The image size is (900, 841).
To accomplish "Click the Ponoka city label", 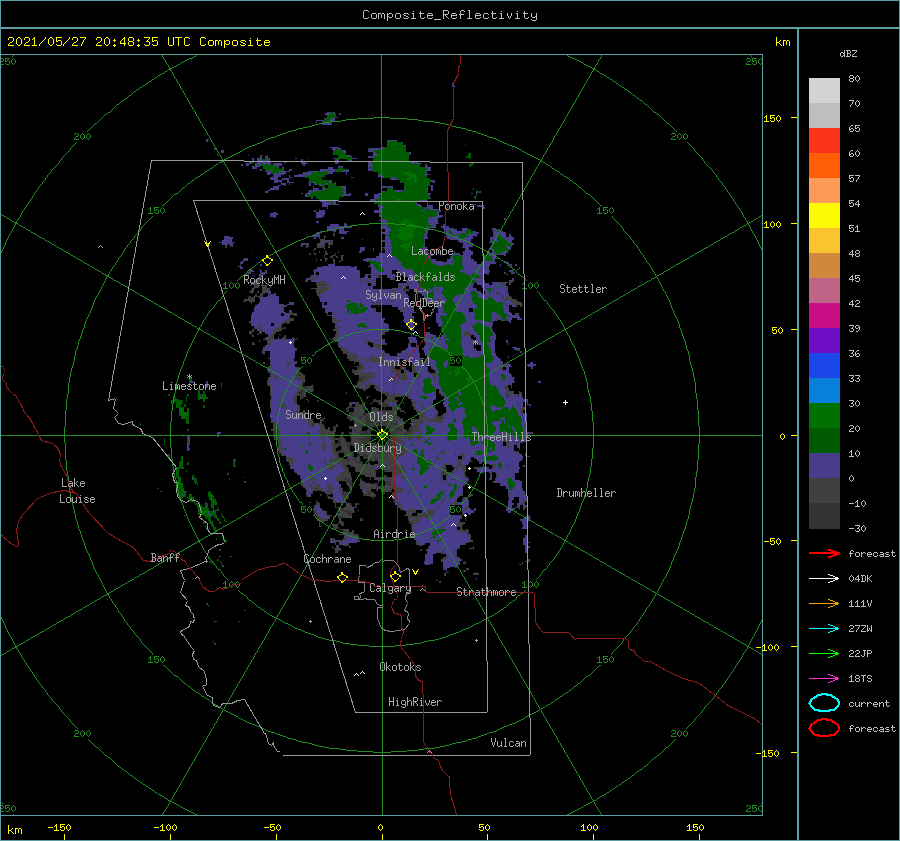I will click(456, 206).
